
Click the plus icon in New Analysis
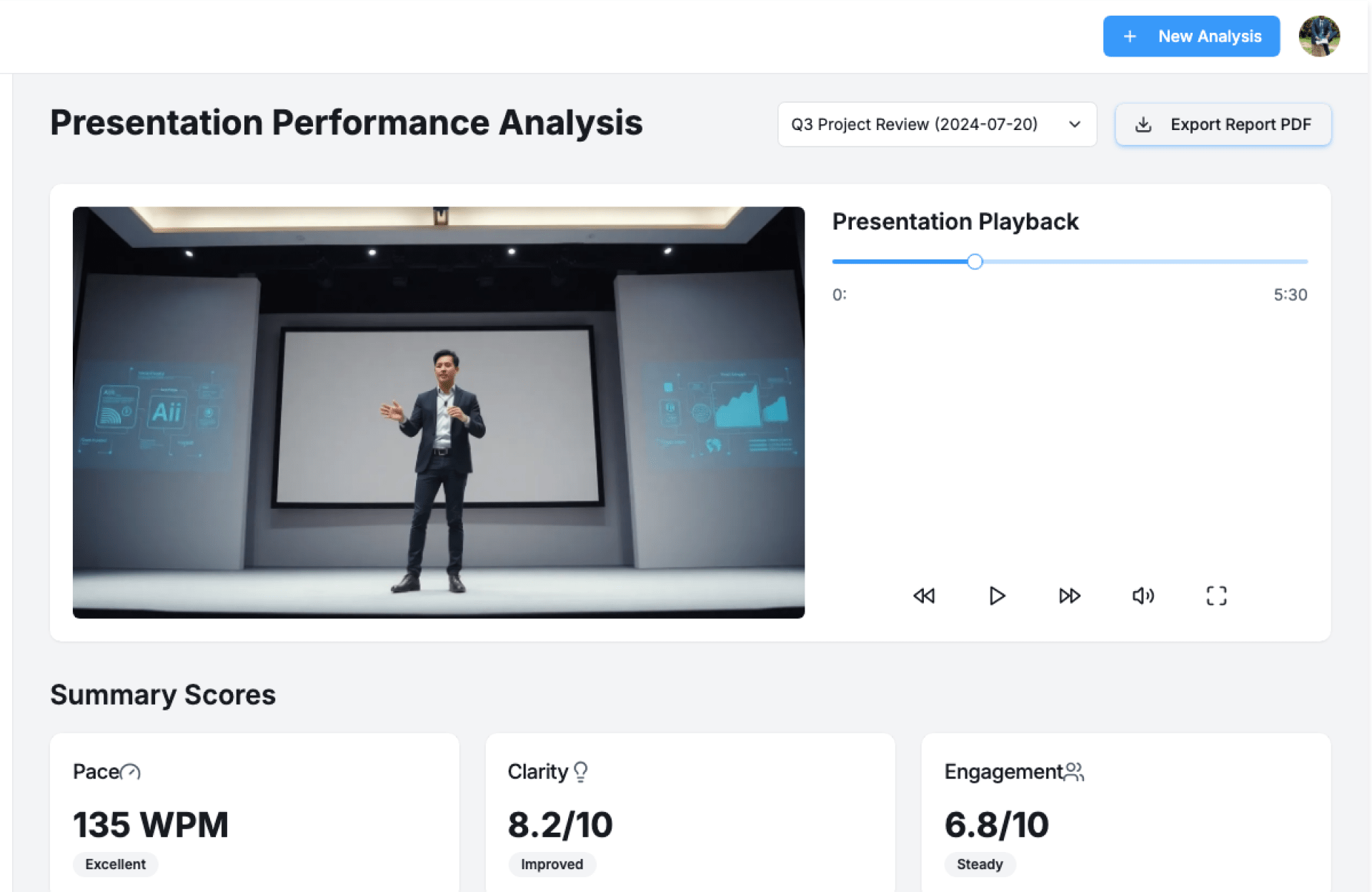(1130, 36)
